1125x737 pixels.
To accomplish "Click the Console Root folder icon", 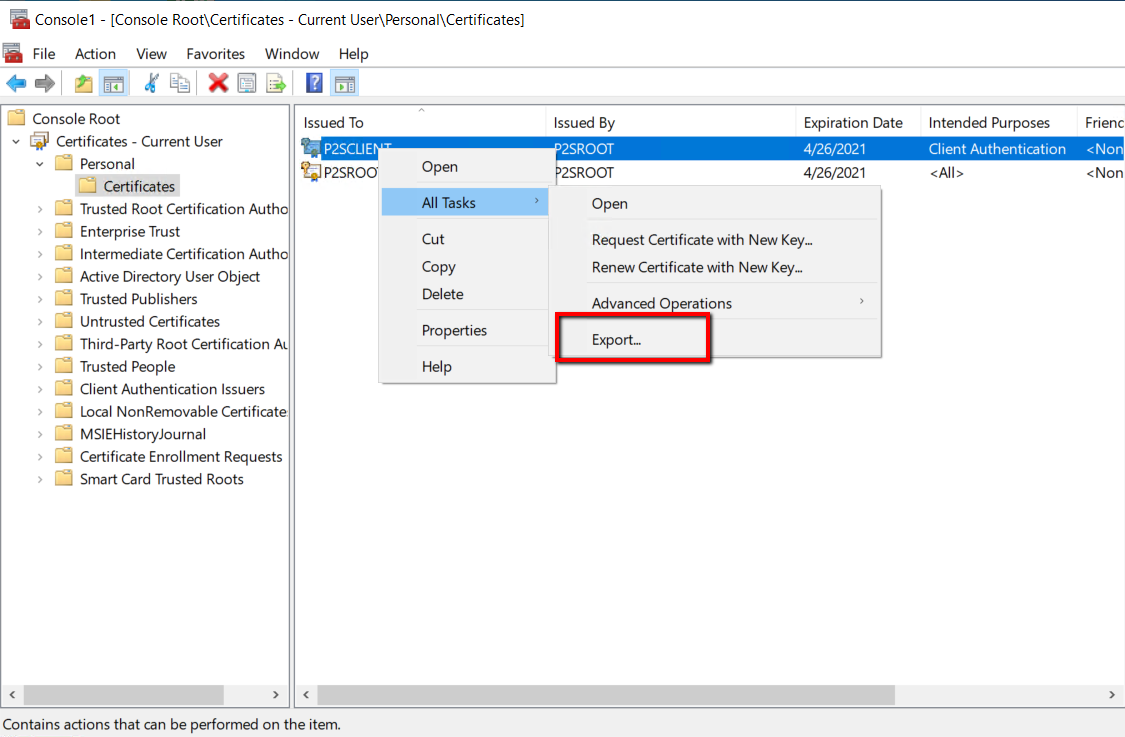I will click(x=16, y=118).
